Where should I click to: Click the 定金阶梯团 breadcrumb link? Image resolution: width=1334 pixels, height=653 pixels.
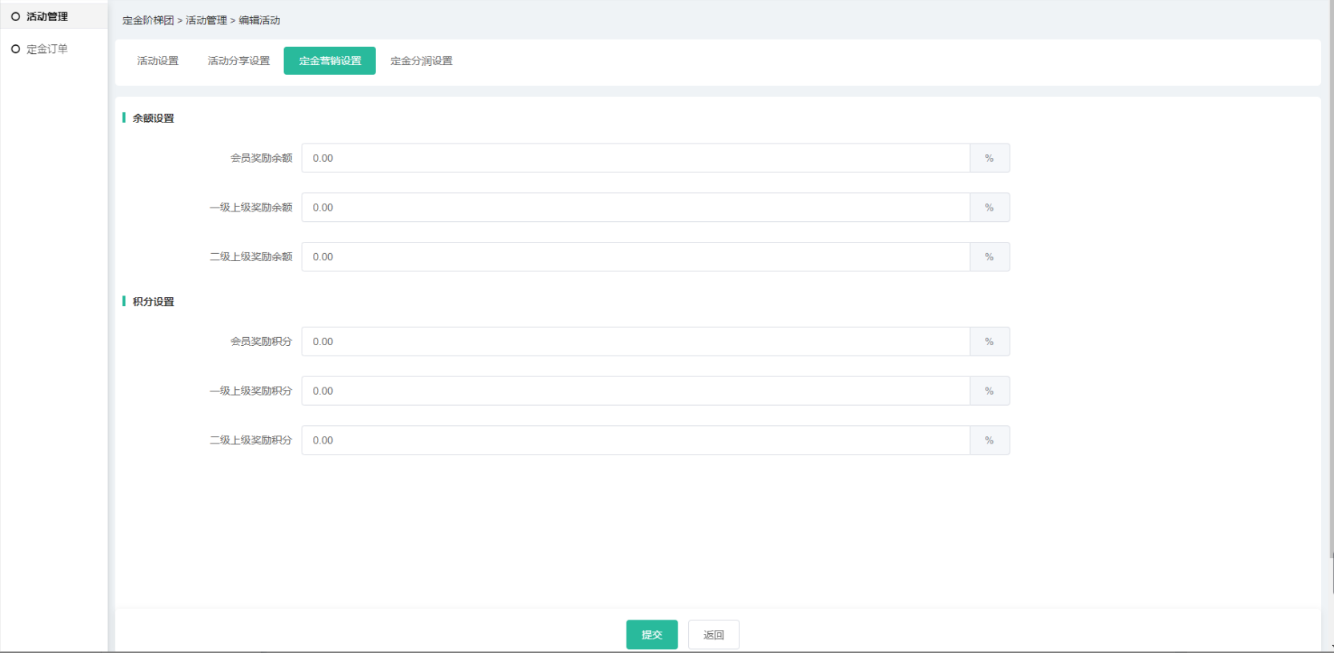click(x=148, y=20)
